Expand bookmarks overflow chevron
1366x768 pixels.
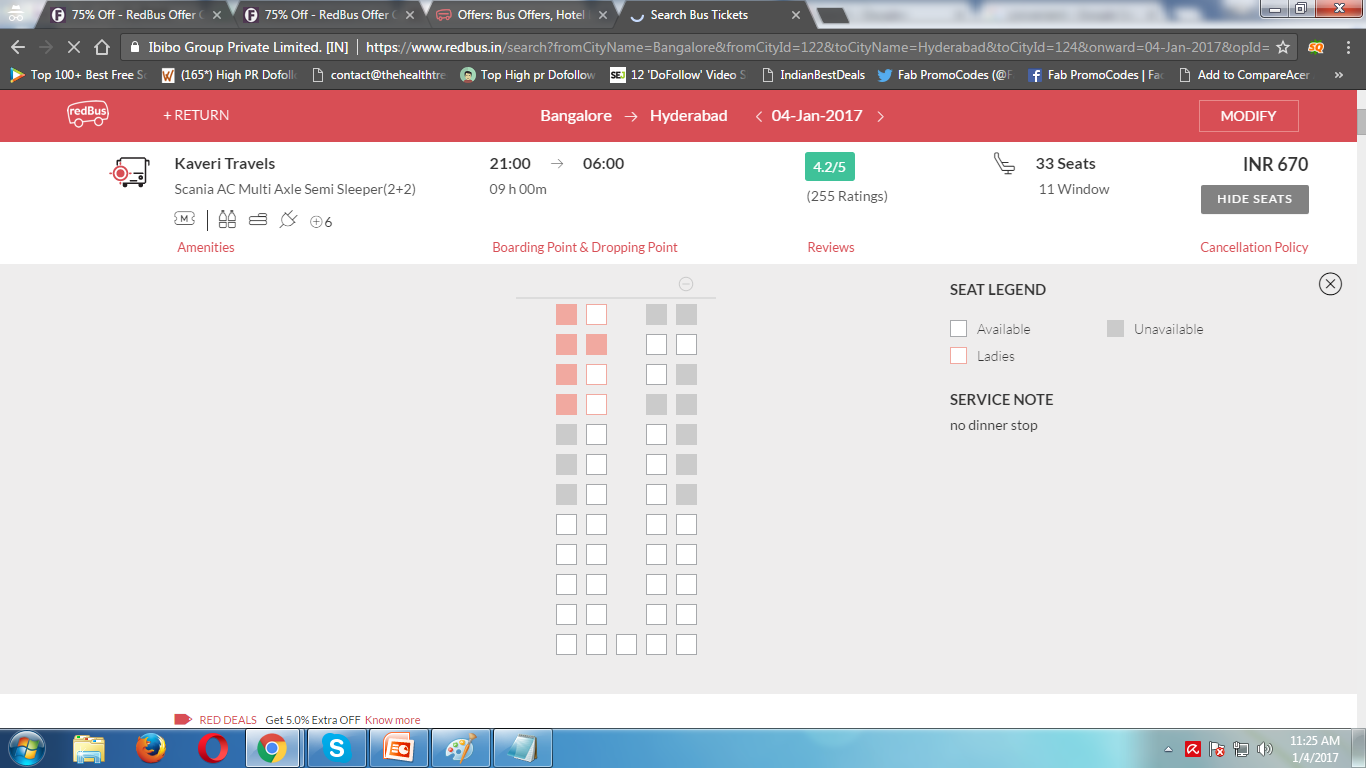click(1339, 75)
